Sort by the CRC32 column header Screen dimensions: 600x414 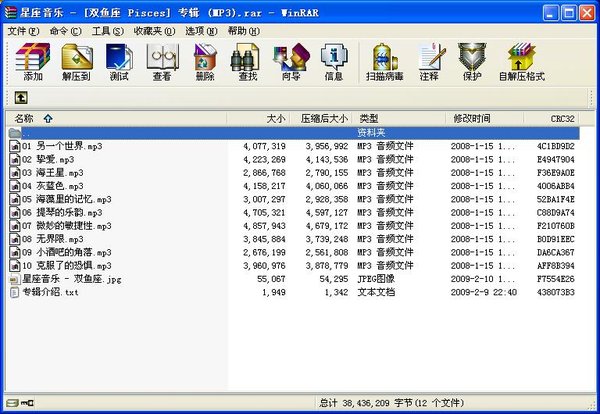[551, 119]
